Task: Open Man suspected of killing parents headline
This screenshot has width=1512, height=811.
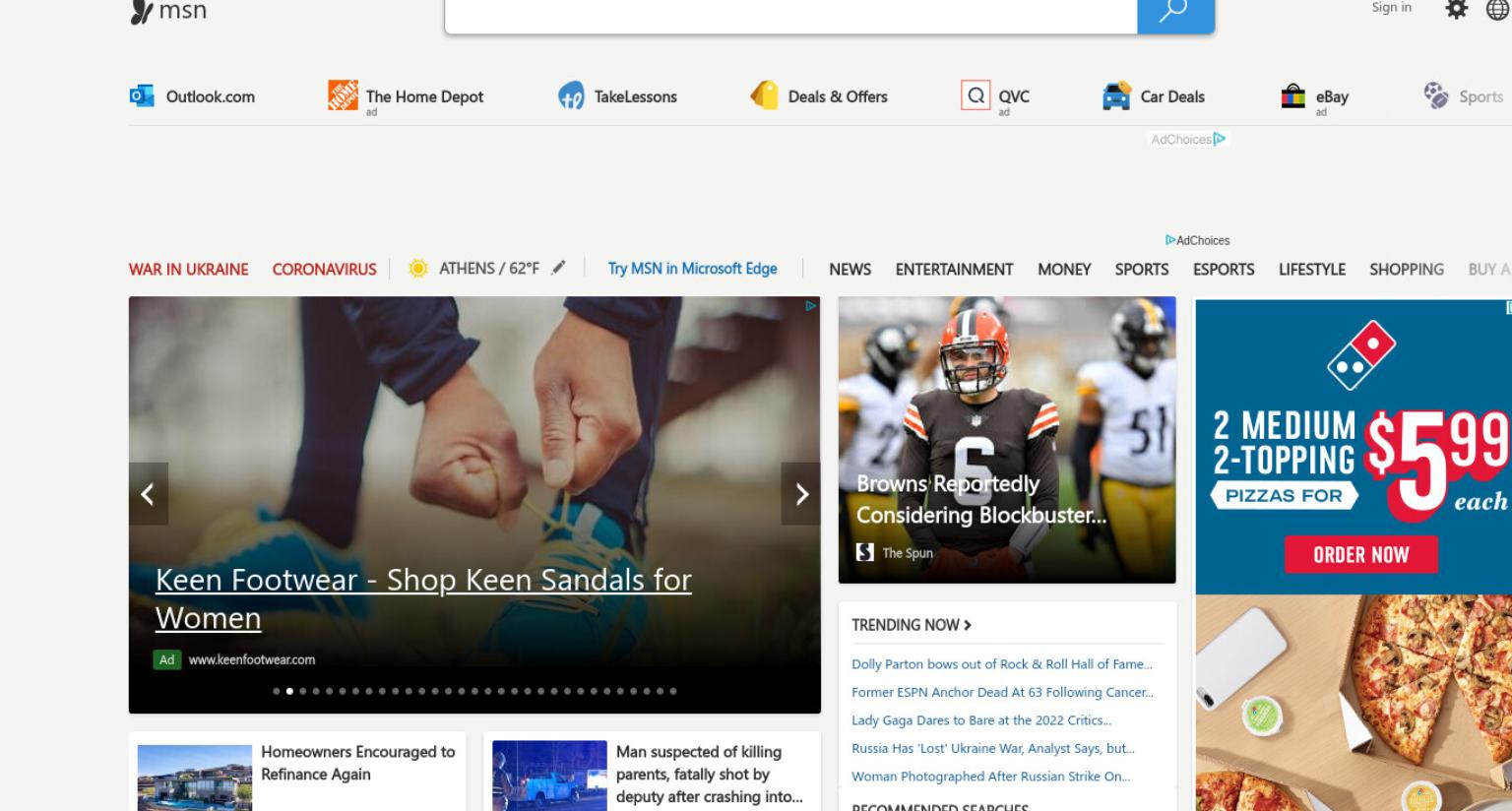Action: (710, 775)
